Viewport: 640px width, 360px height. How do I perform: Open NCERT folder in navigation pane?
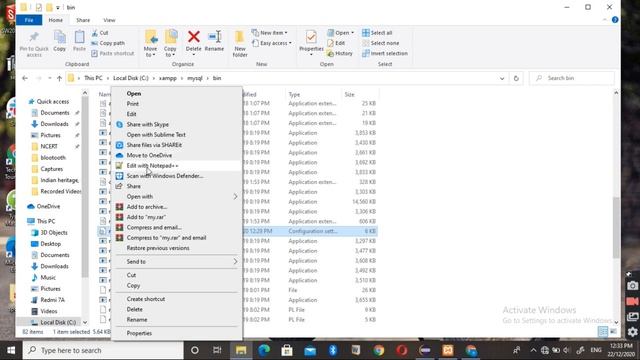49,146
